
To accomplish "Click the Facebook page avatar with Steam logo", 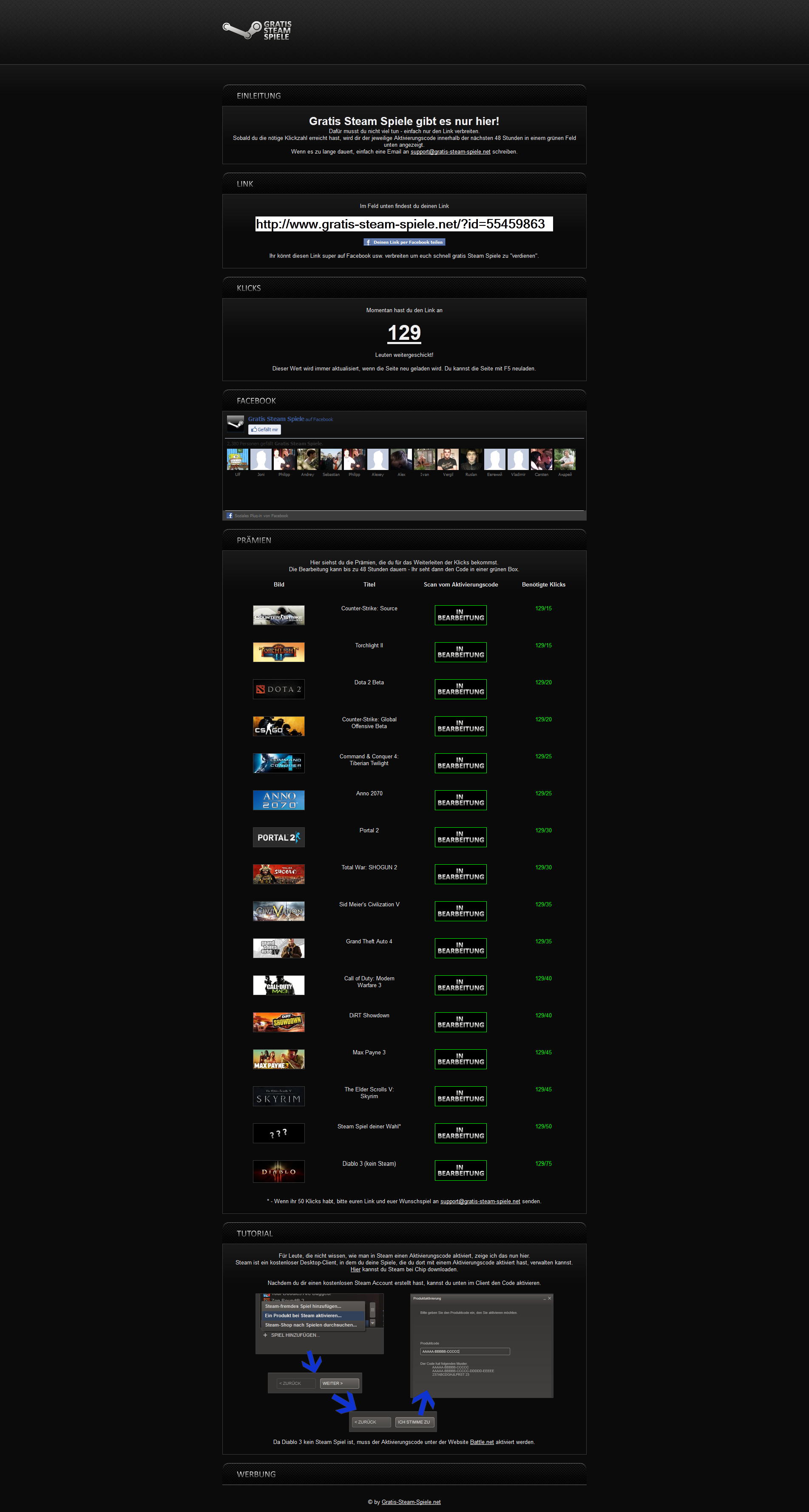I will point(236,423).
